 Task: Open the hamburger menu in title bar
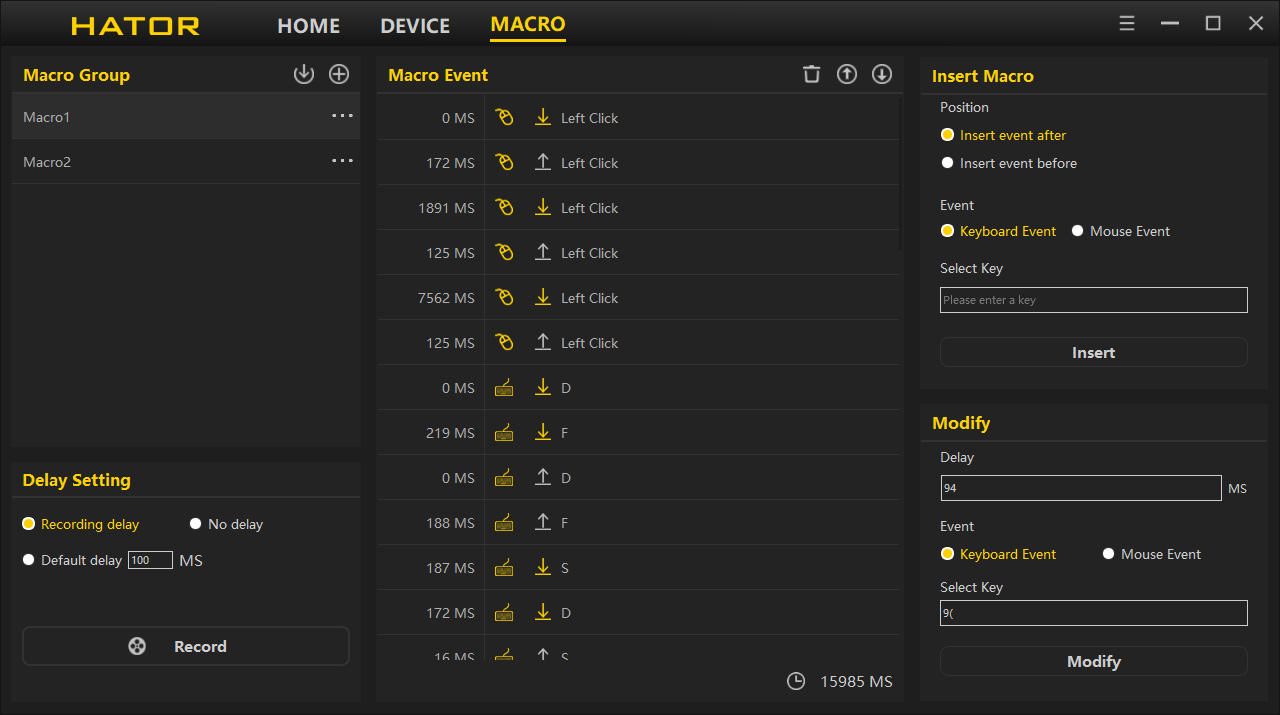pos(1127,24)
